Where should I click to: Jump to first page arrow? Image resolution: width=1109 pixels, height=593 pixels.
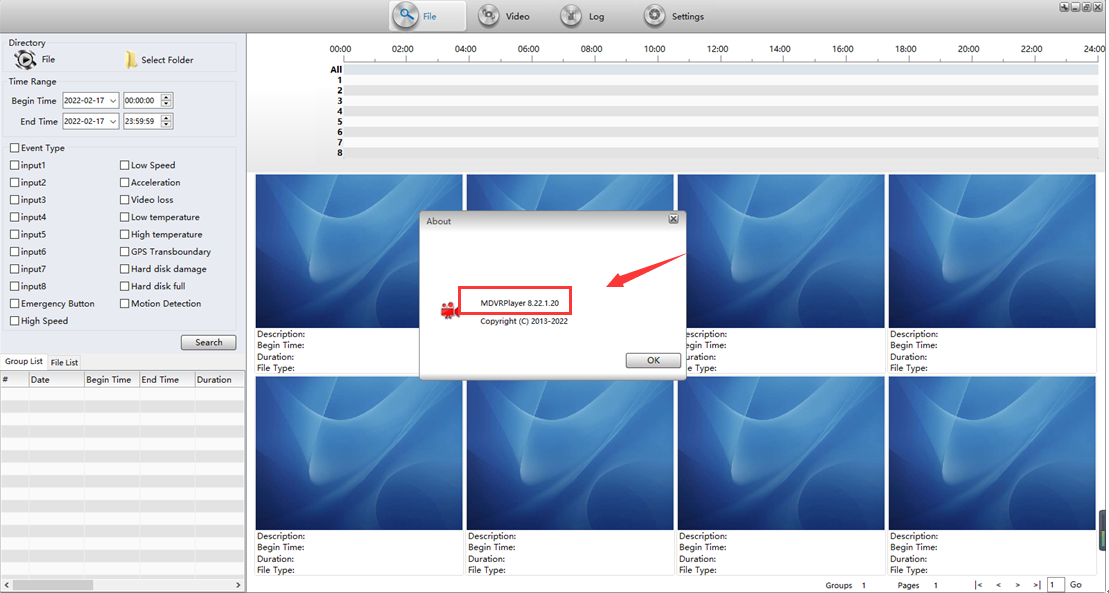pos(978,585)
